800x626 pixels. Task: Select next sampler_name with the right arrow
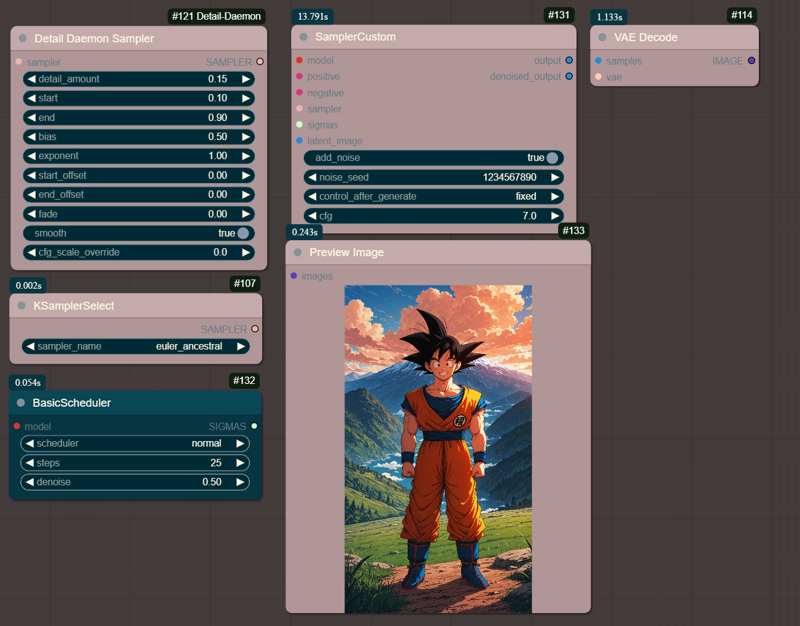pyautogui.click(x=241, y=346)
